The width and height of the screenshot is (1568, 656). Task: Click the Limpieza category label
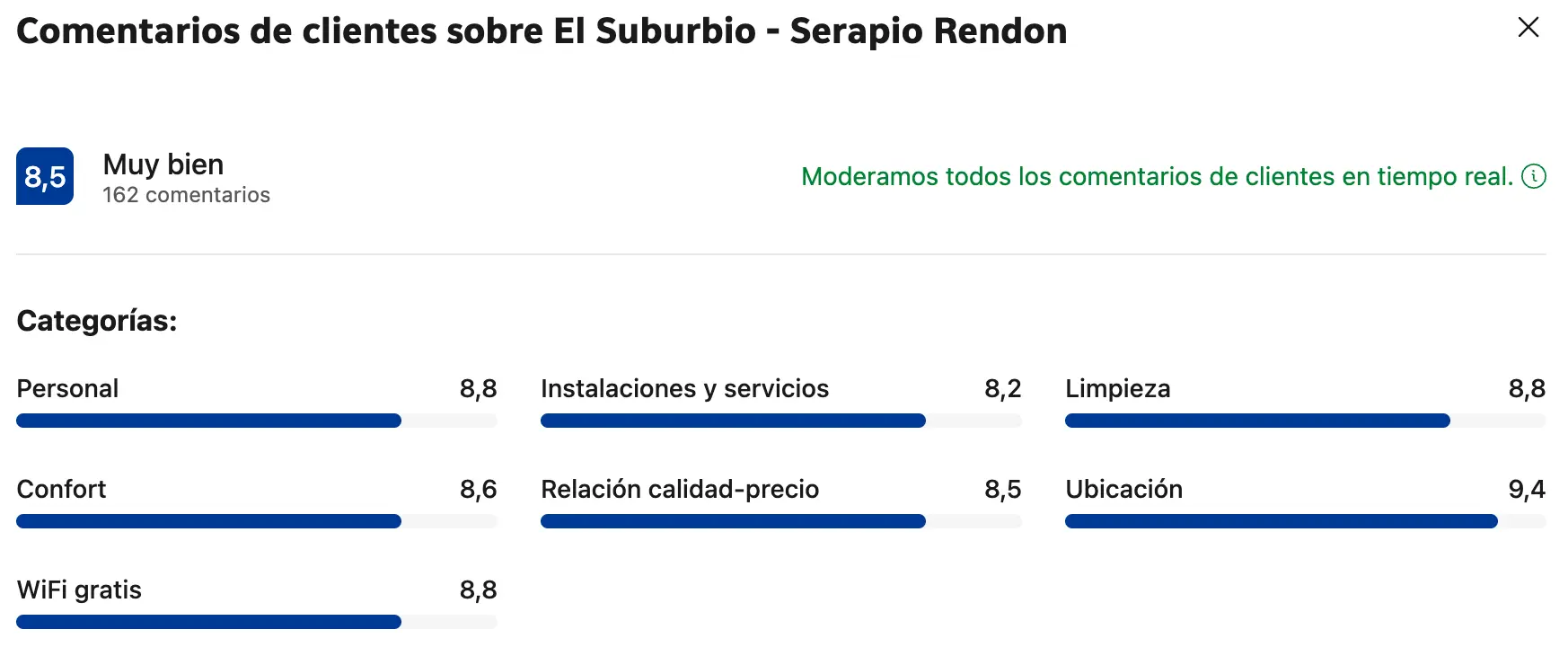pyautogui.click(x=1117, y=388)
